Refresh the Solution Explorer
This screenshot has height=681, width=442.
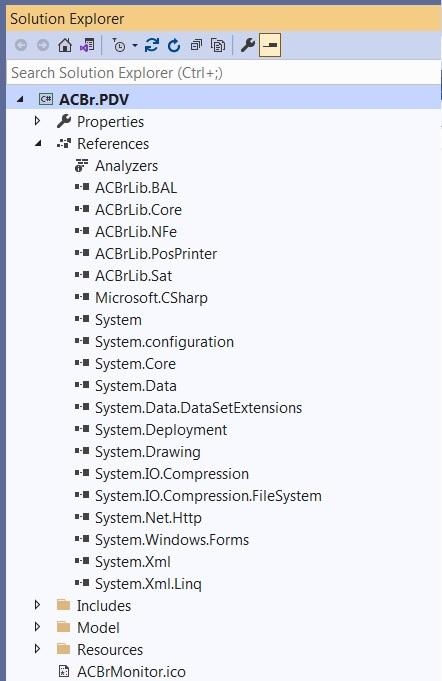coord(174,45)
